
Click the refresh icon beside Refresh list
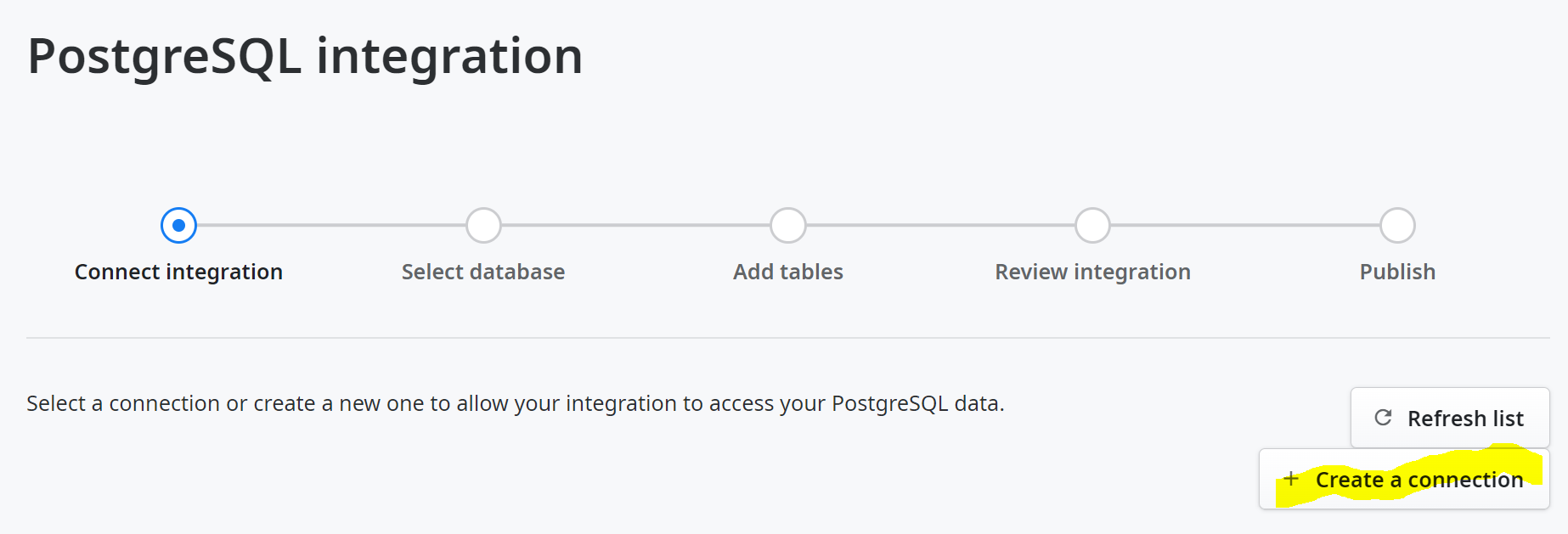[1384, 418]
